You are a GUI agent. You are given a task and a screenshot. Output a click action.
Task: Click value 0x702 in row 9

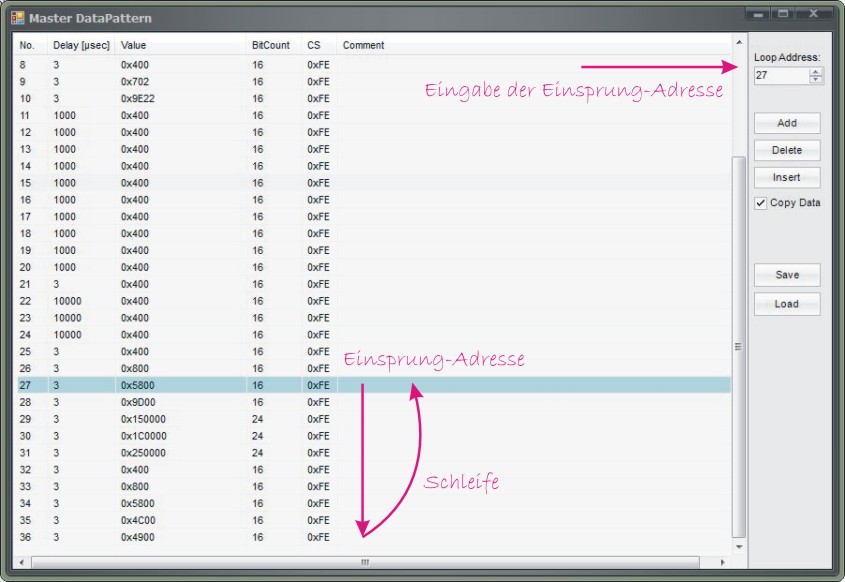pos(135,82)
